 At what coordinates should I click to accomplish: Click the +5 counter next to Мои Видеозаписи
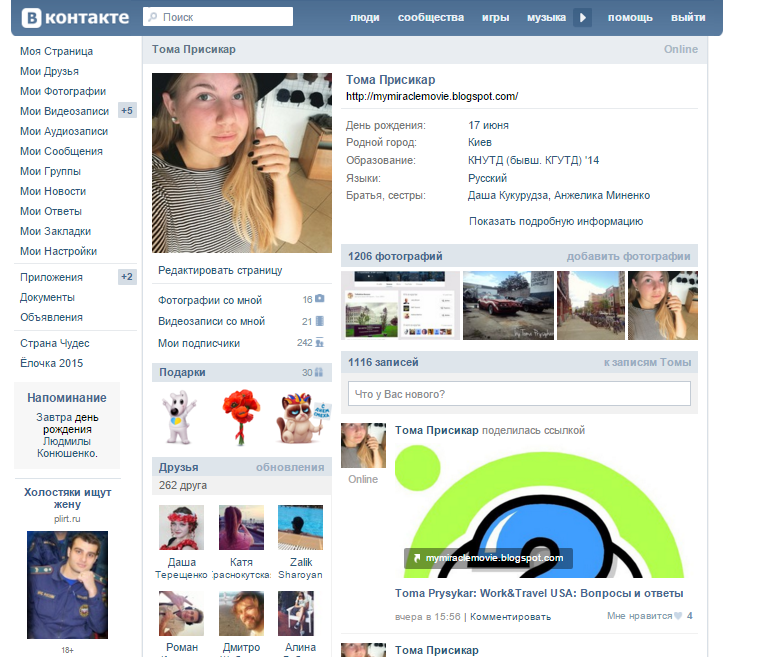pos(127,111)
